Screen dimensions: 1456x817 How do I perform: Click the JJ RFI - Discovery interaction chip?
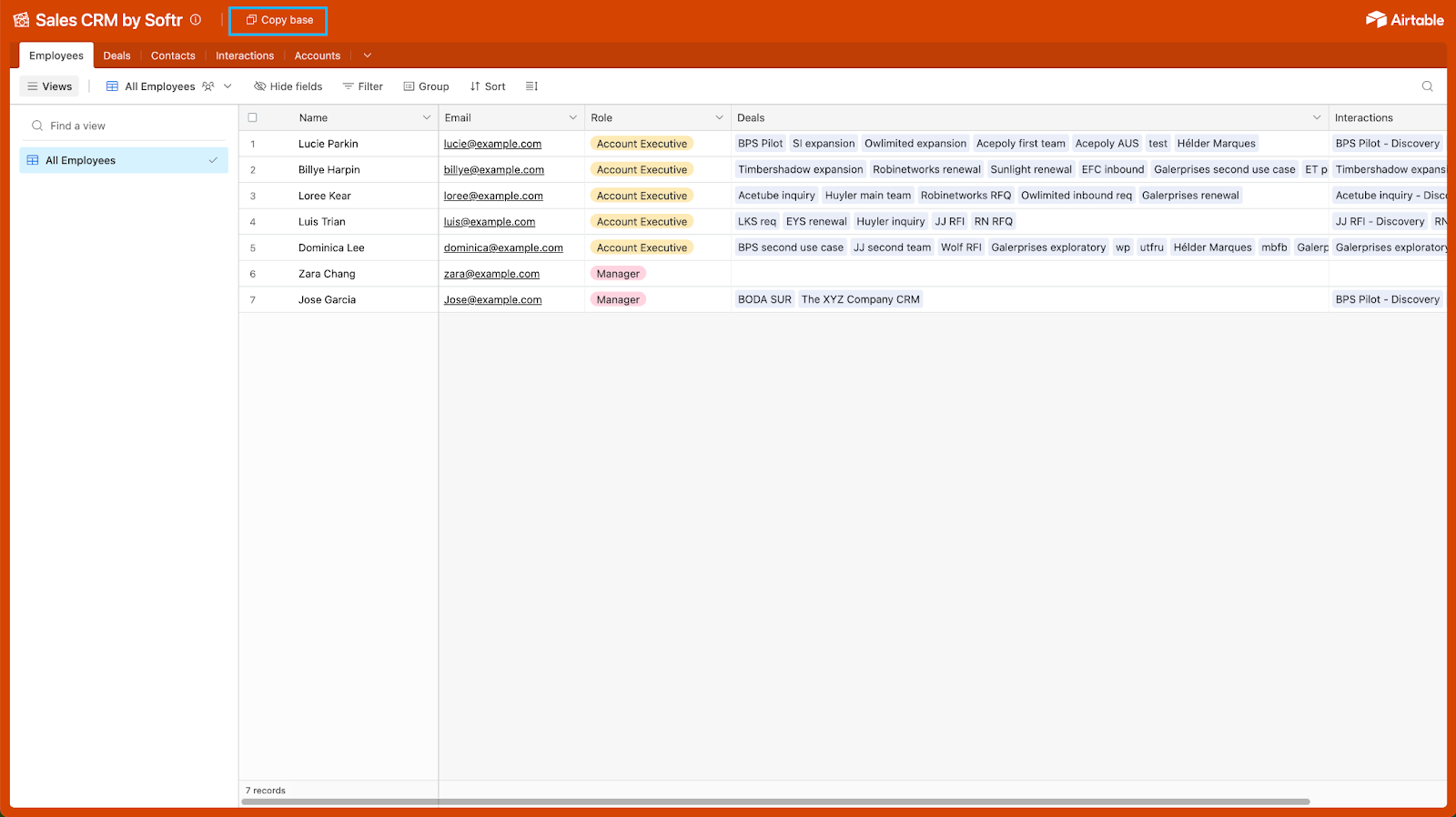(x=1380, y=221)
